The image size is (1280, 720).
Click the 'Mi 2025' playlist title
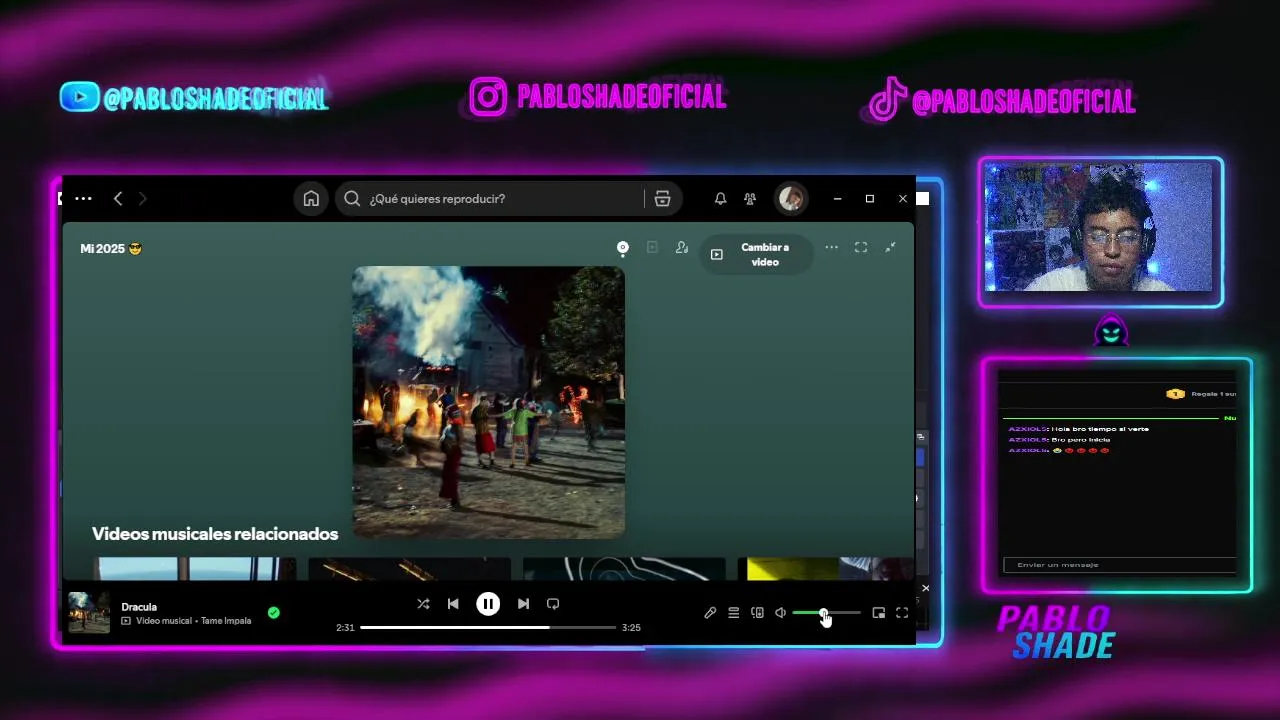pyautogui.click(x=111, y=248)
